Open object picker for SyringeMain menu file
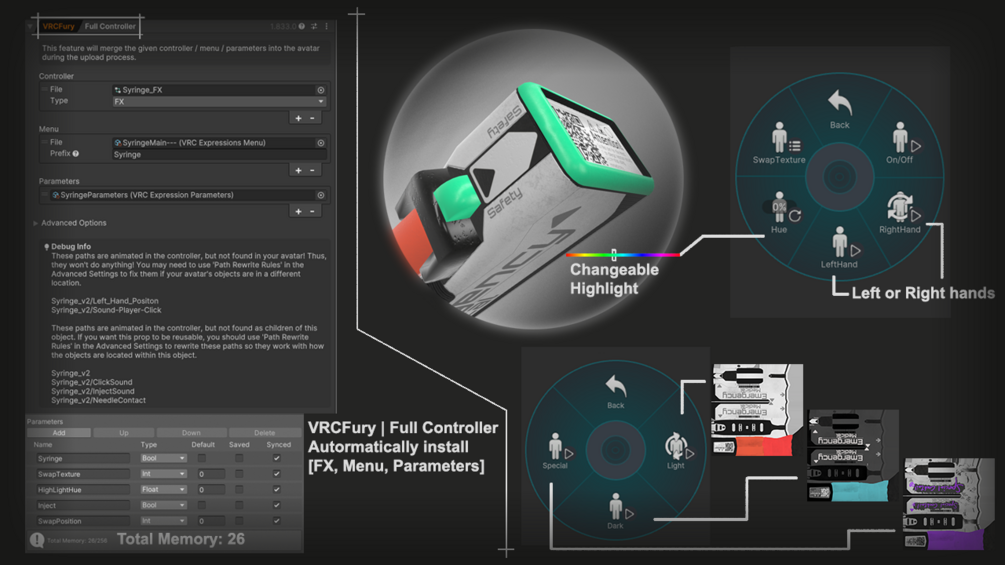Image resolution: width=1005 pixels, height=565 pixels. [x=320, y=143]
